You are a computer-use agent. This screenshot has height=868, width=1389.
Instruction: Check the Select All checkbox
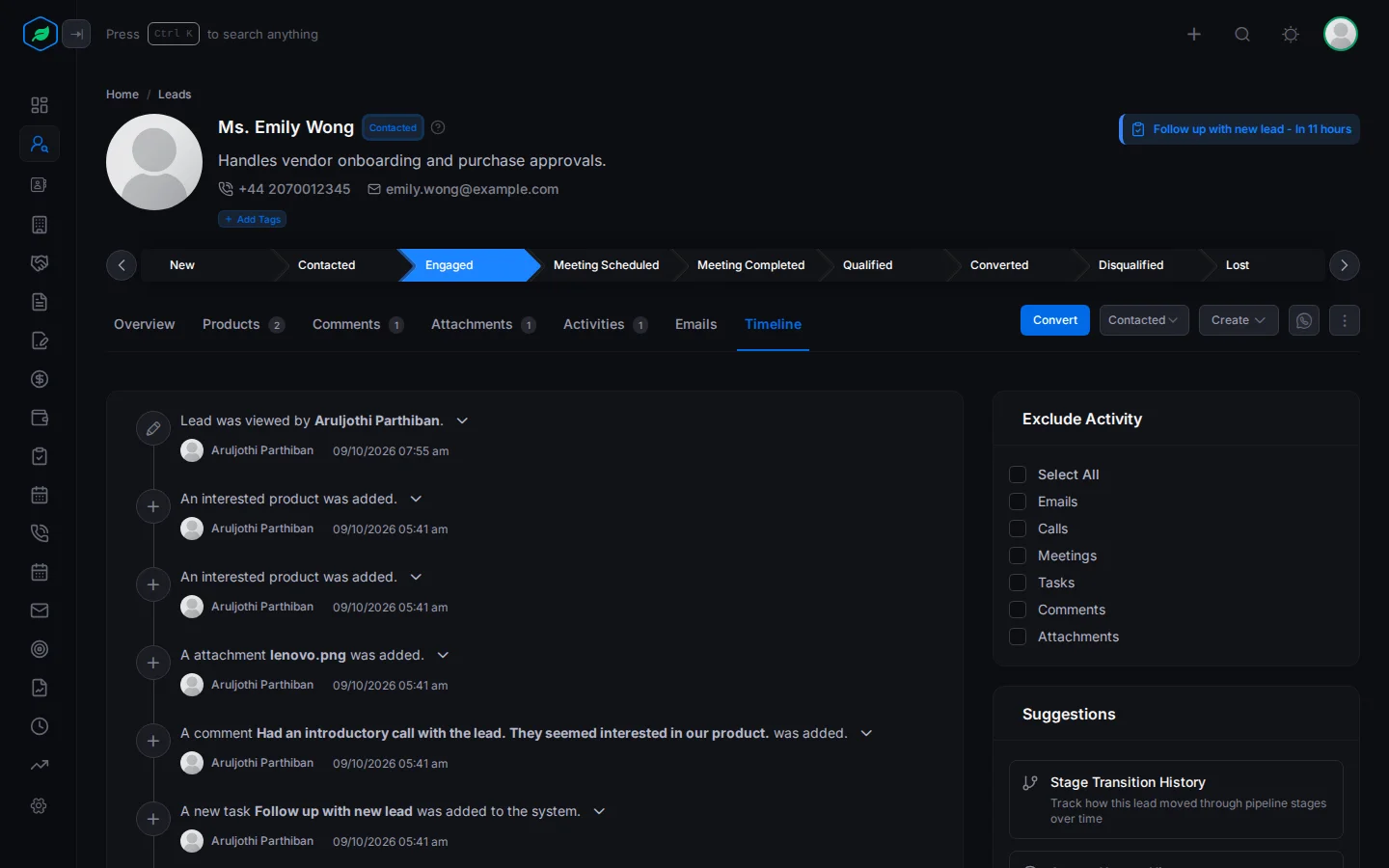click(1018, 475)
